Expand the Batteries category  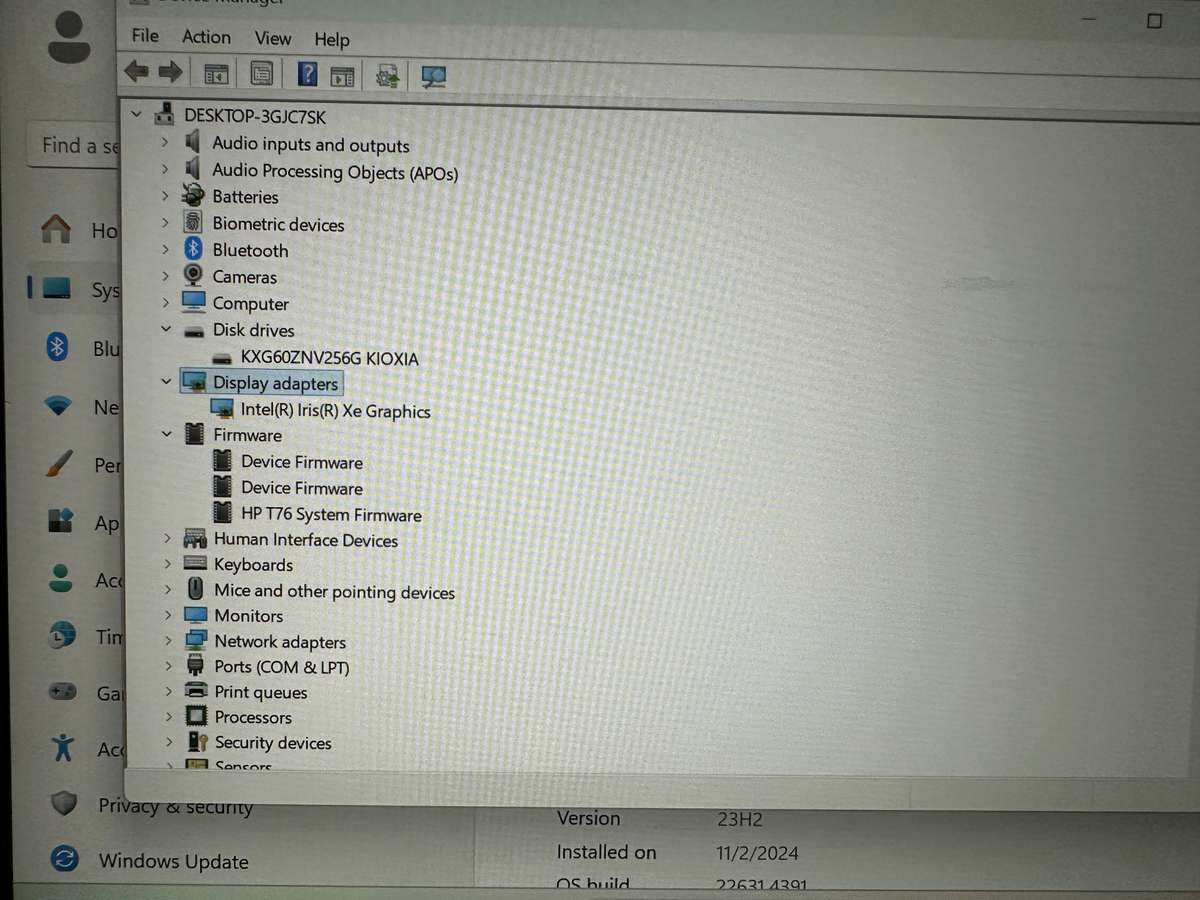click(166, 196)
